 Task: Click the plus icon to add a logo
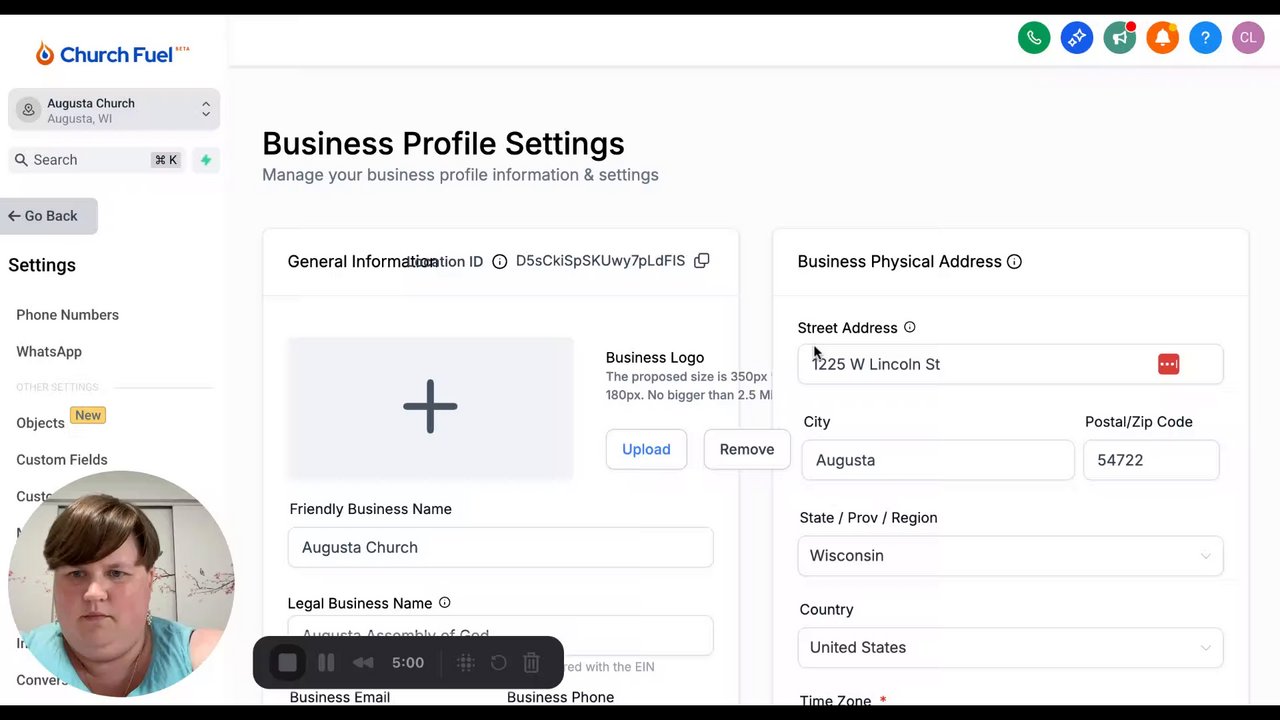(430, 406)
